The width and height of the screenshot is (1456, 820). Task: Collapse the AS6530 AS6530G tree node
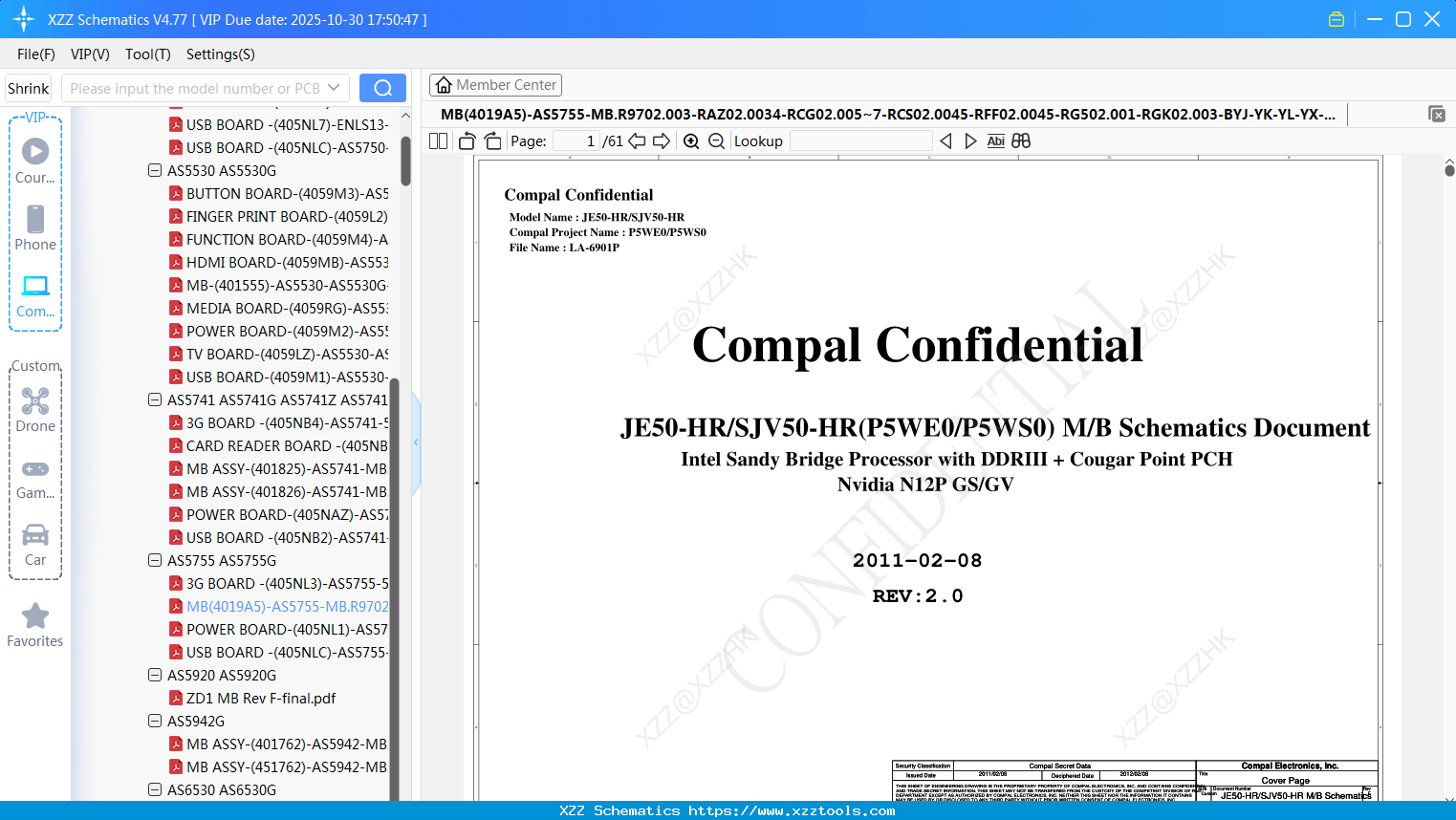155,789
